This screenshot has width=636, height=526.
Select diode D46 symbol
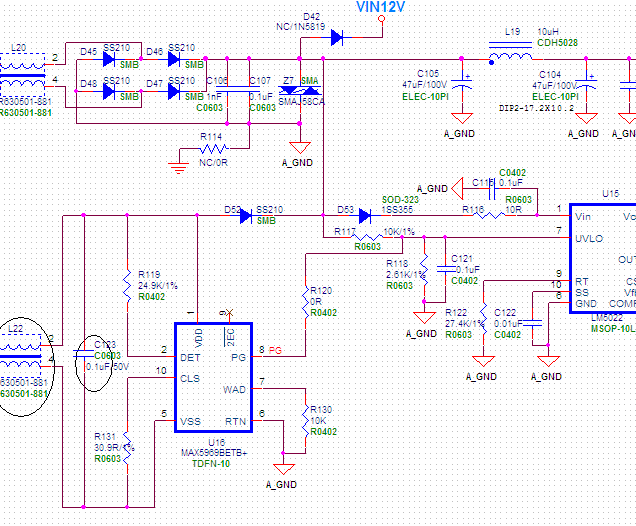click(x=174, y=59)
